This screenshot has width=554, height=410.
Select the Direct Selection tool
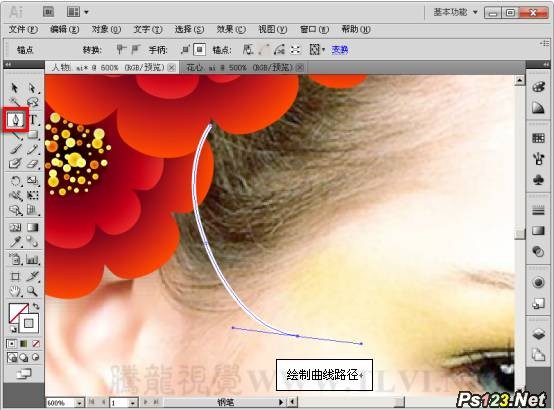coord(32,88)
